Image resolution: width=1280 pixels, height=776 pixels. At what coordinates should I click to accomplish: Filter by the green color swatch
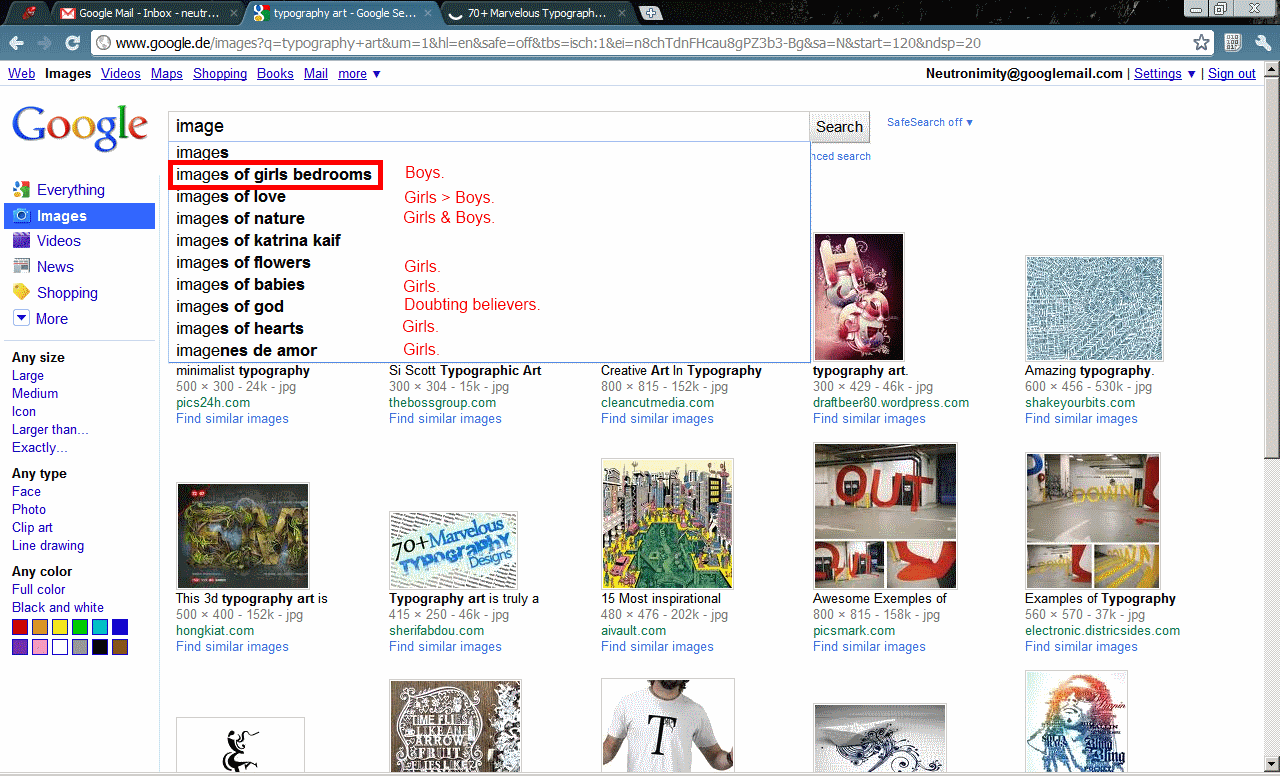click(80, 627)
